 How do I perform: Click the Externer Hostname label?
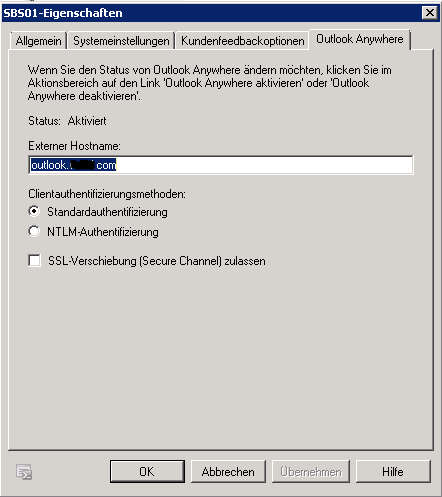click(x=74, y=146)
